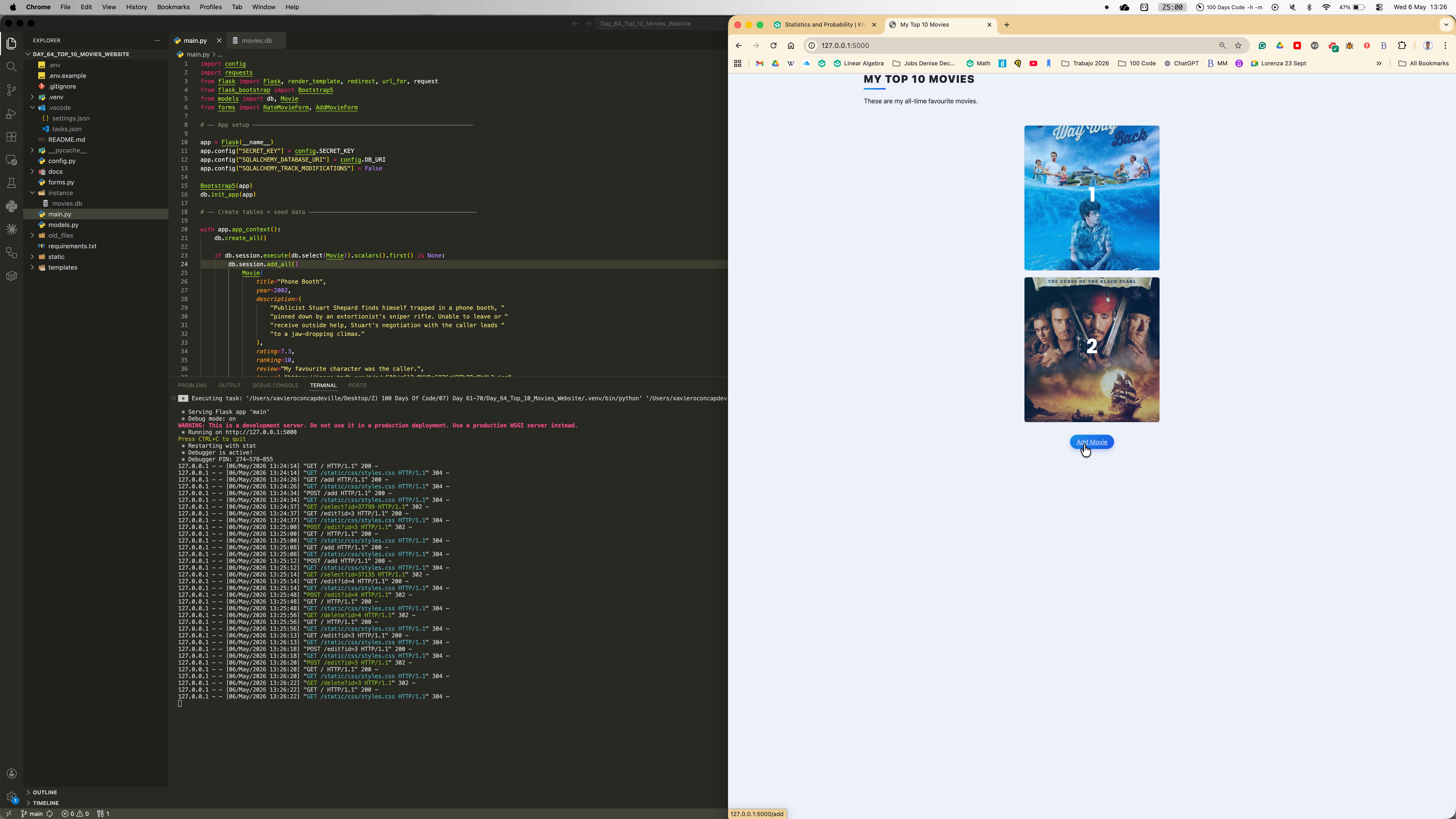Open the Chrome three-dot menu
Viewport: 1456px width, 819px height.
pos(1445,46)
